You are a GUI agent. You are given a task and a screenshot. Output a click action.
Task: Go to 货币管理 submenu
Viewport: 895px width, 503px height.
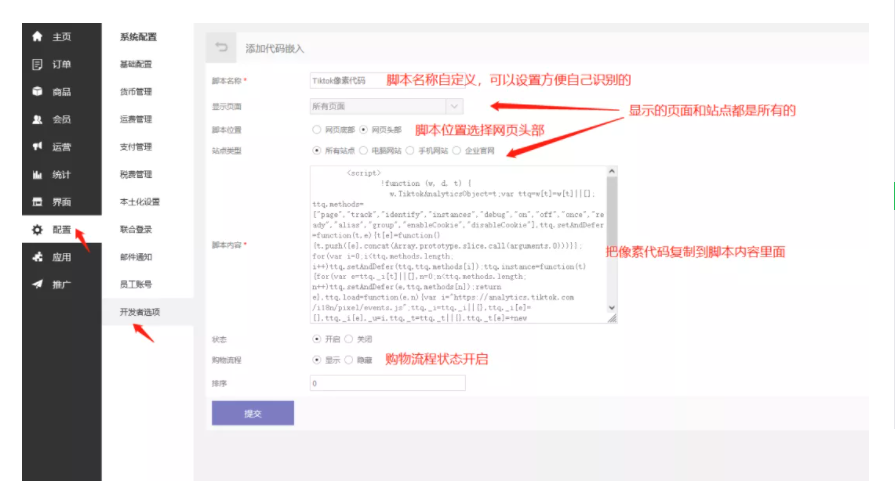136,91
